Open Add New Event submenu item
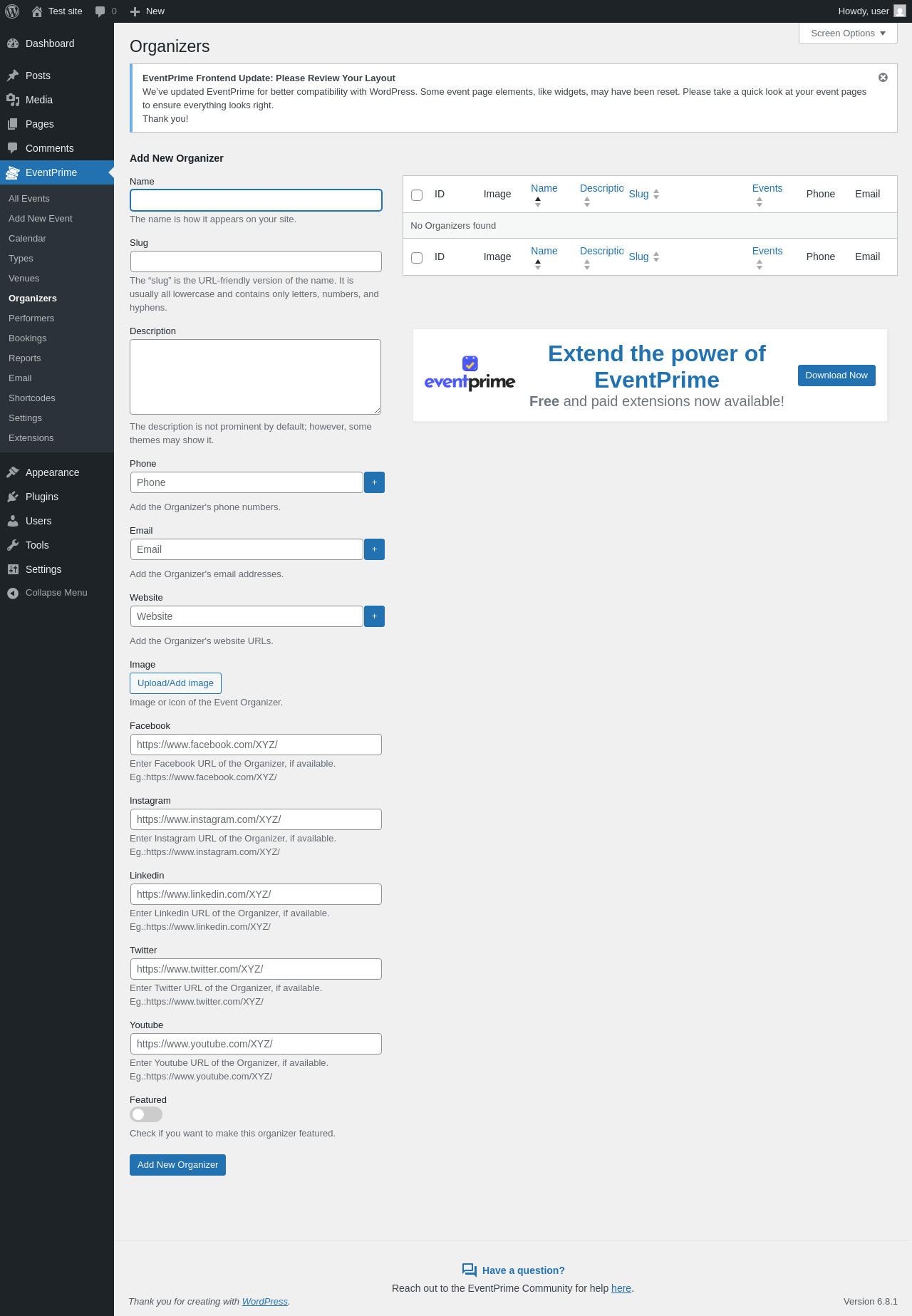 click(57, 219)
